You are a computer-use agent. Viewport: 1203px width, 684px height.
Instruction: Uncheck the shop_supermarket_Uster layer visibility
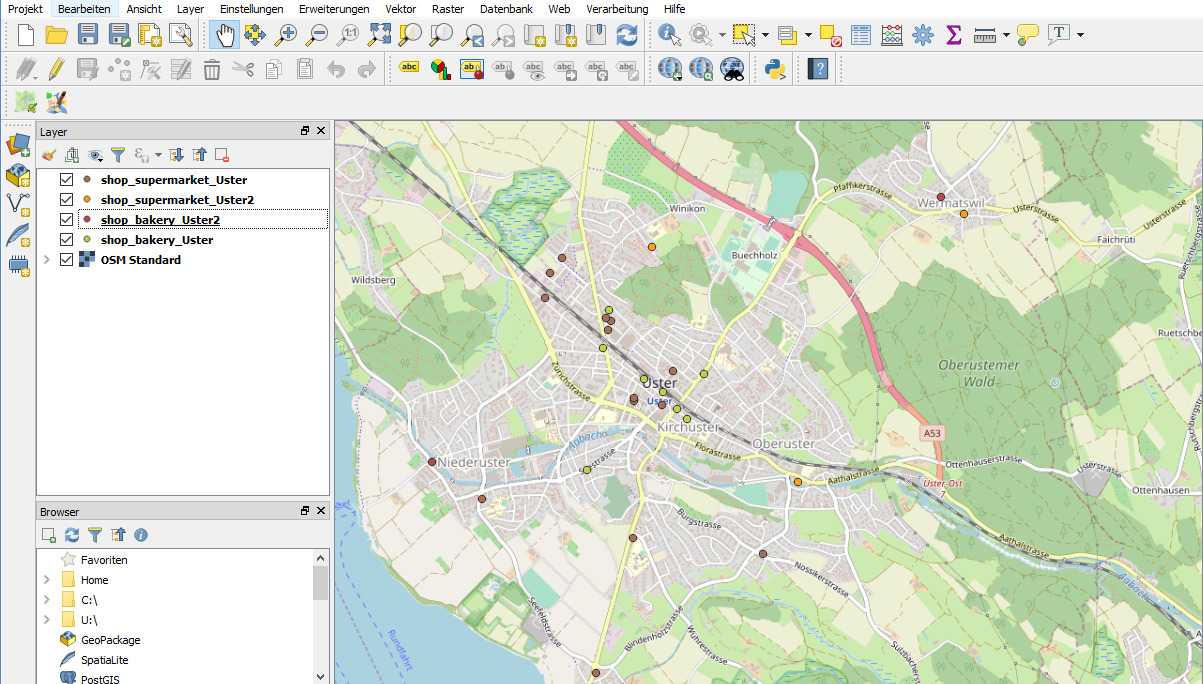[x=67, y=180]
